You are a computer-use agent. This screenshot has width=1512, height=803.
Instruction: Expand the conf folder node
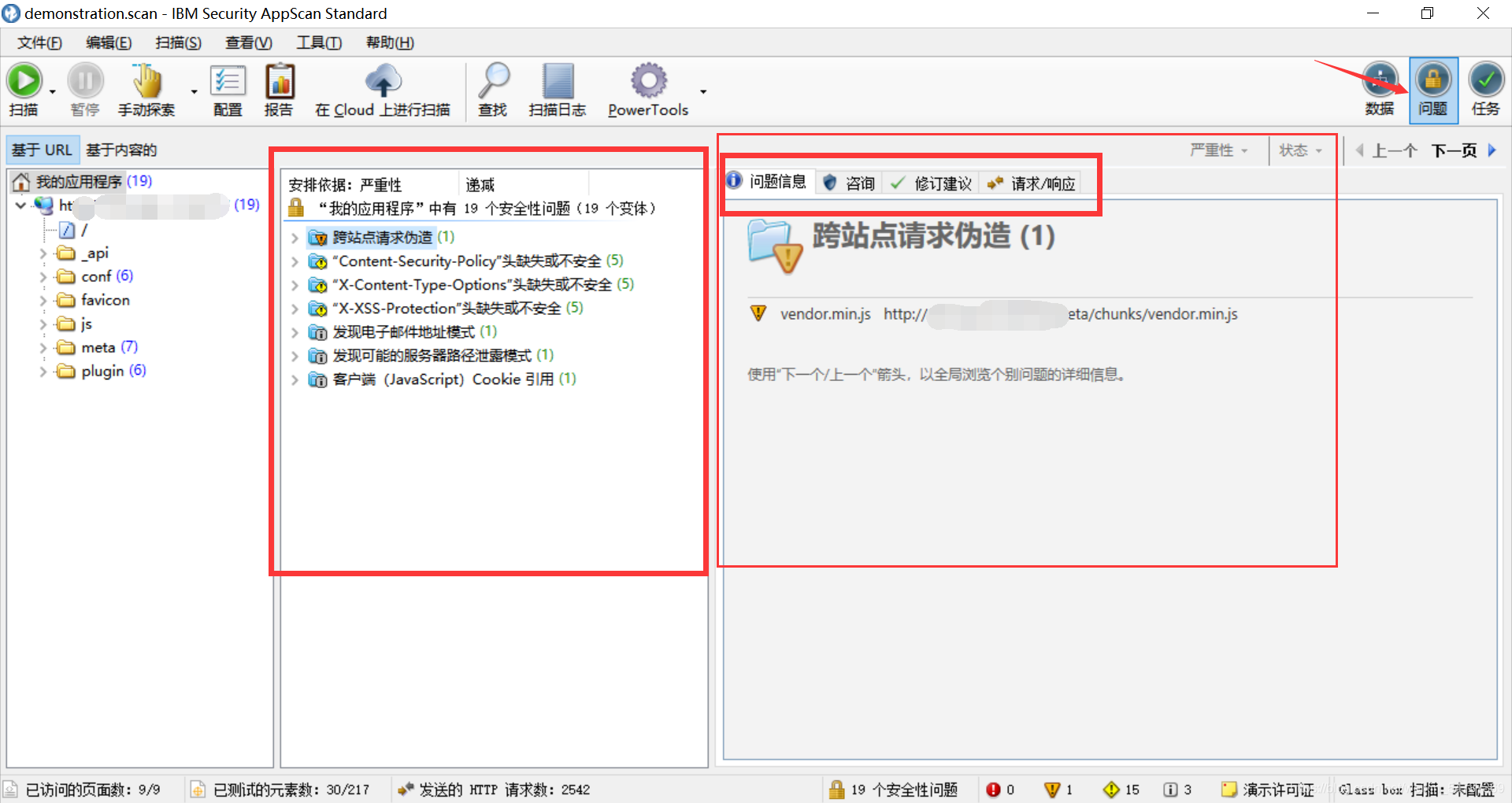(43, 277)
